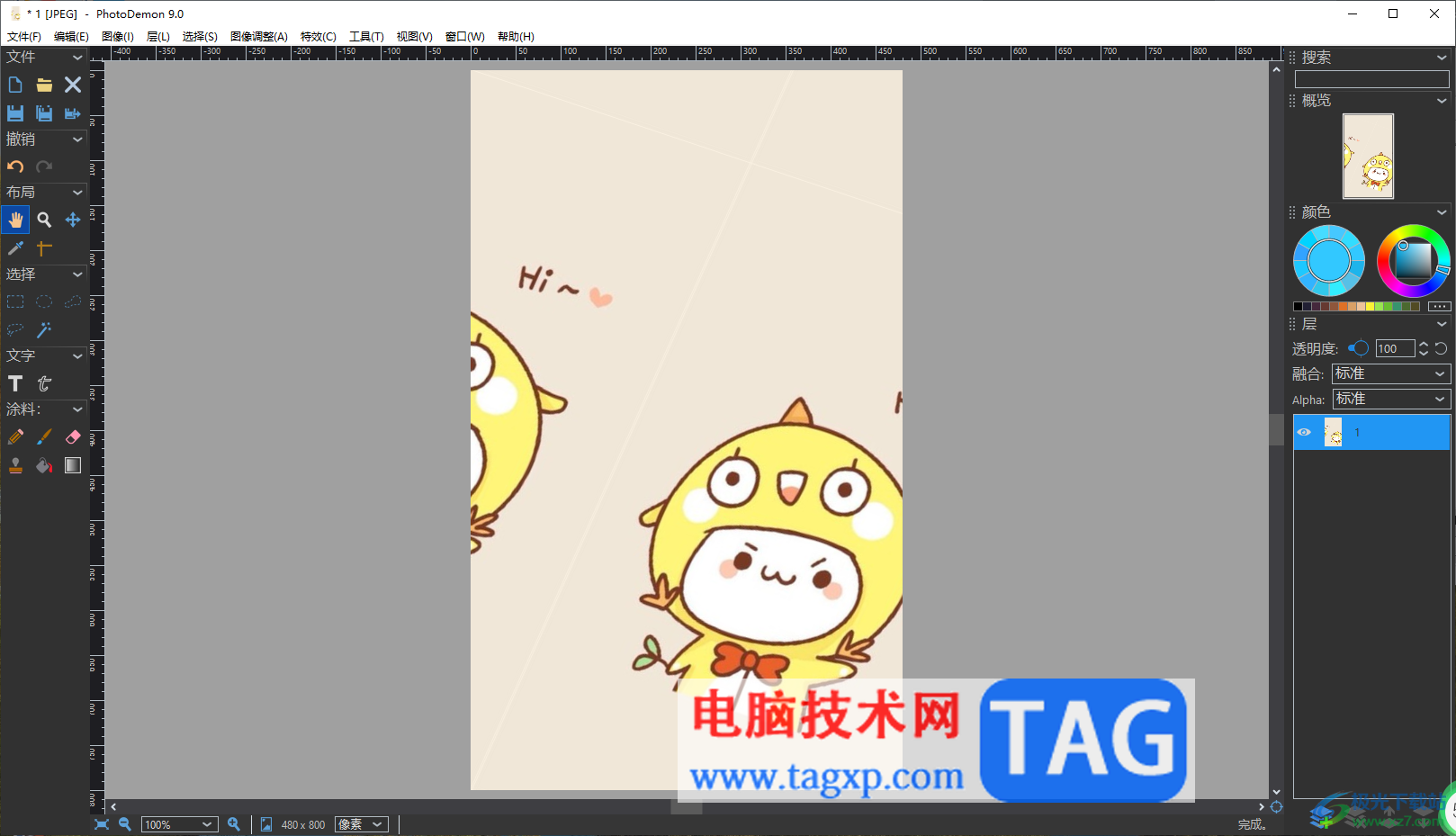Redo using the grey redo arrow
The height and width of the screenshot is (836, 1456).
[x=44, y=166]
